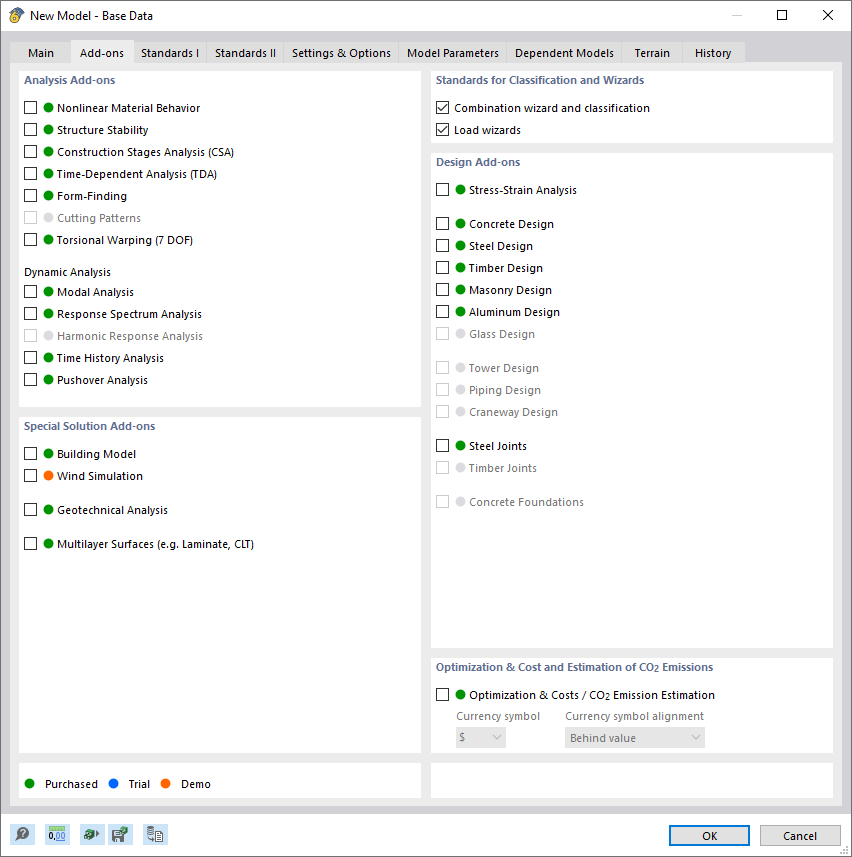The image size is (852, 857).
Task: Enable Construction Stages Analysis (CSA)
Action: pos(31,152)
